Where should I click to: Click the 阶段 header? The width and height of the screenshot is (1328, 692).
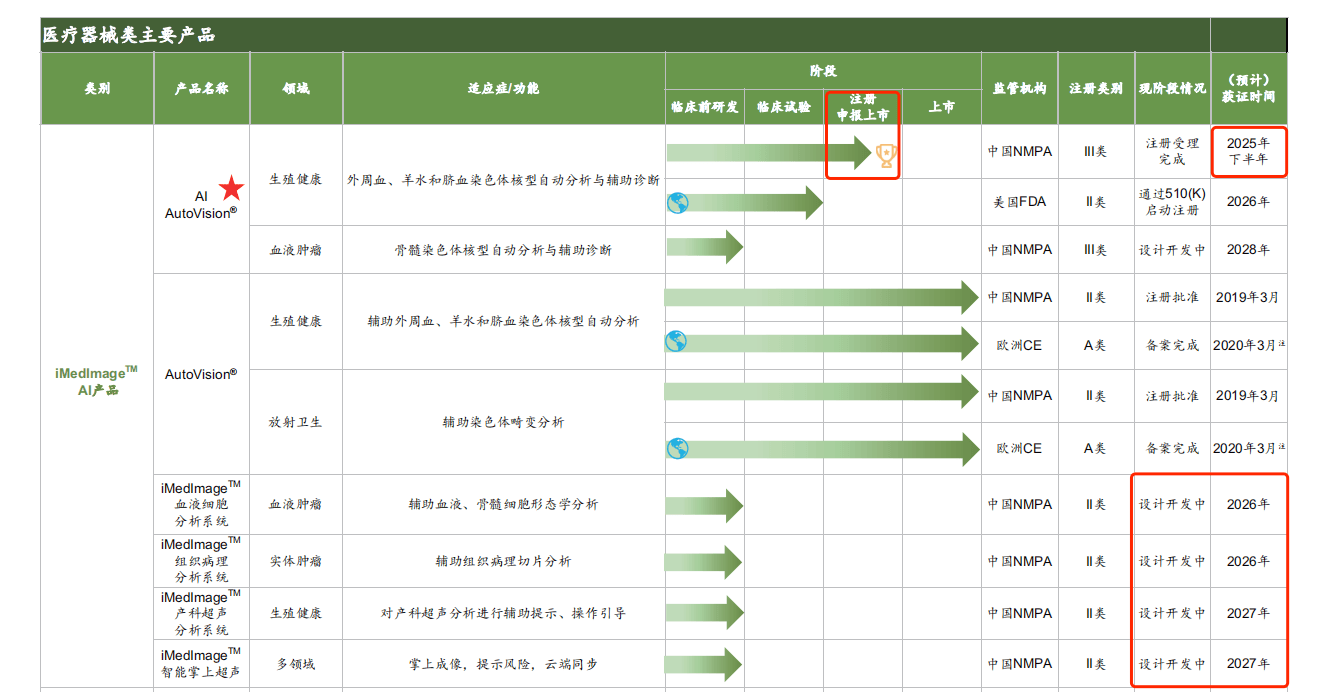click(823, 71)
